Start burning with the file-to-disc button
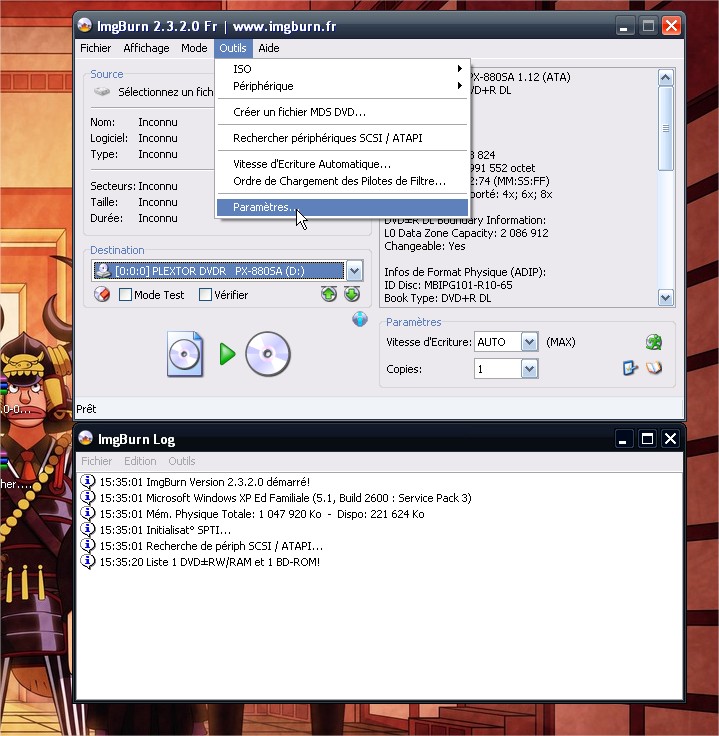Viewport: 719px width, 736px height. (x=227, y=354)
